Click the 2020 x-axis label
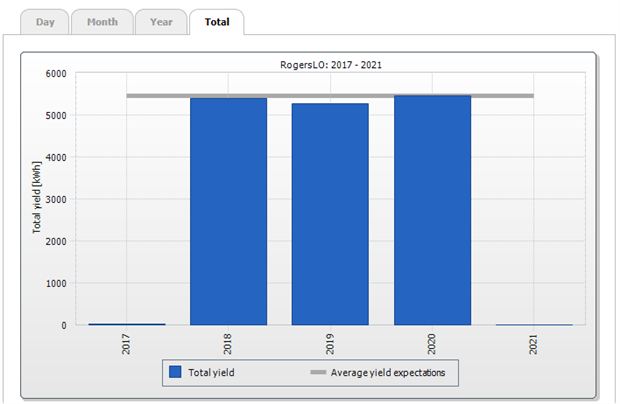620x404 pixels. point(431,344)
